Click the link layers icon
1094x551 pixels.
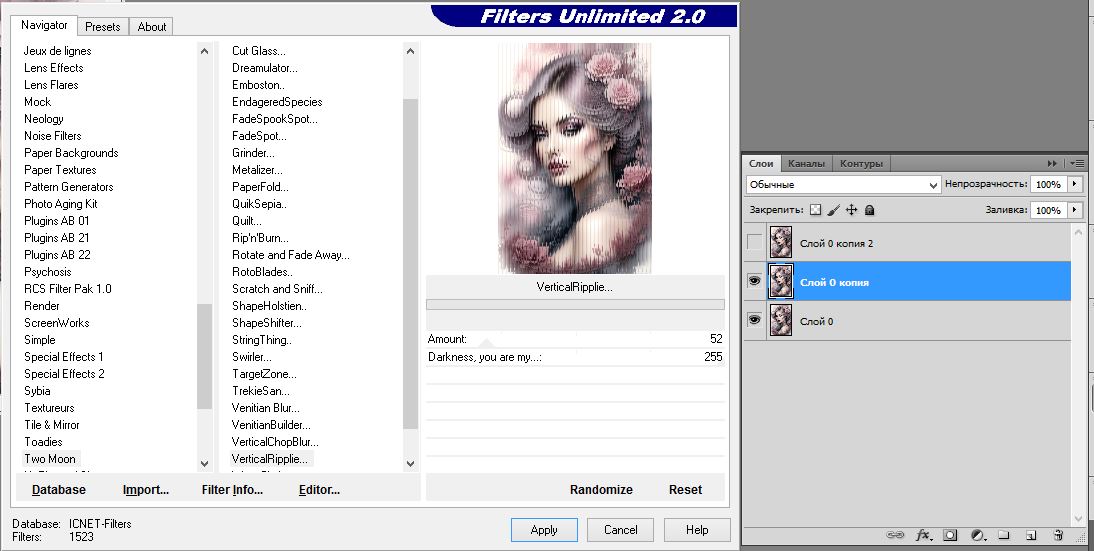coord(897,536)
